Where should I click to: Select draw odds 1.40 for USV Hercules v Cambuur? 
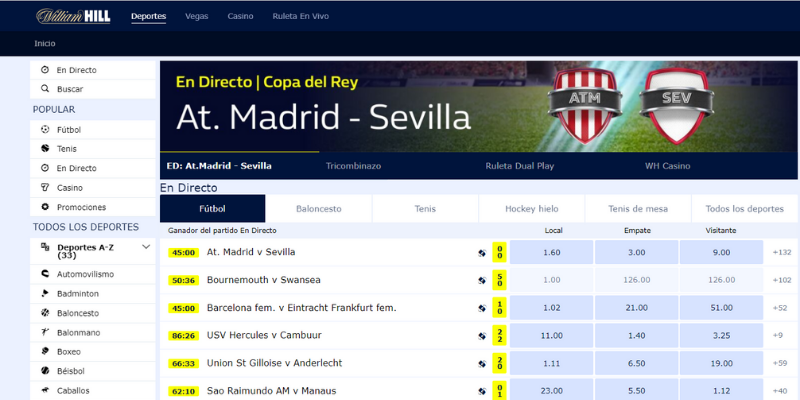tap(637, 335)
